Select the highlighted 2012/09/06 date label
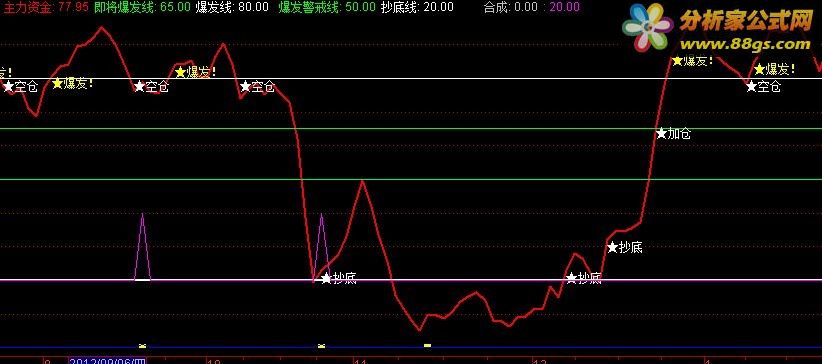 tap(107, 361)
